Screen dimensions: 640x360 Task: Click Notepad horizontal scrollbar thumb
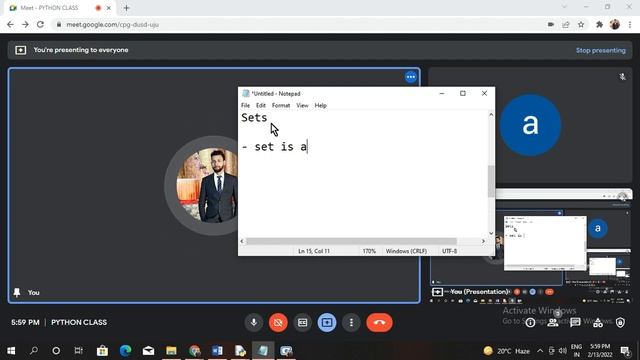[x=351, y=241]
